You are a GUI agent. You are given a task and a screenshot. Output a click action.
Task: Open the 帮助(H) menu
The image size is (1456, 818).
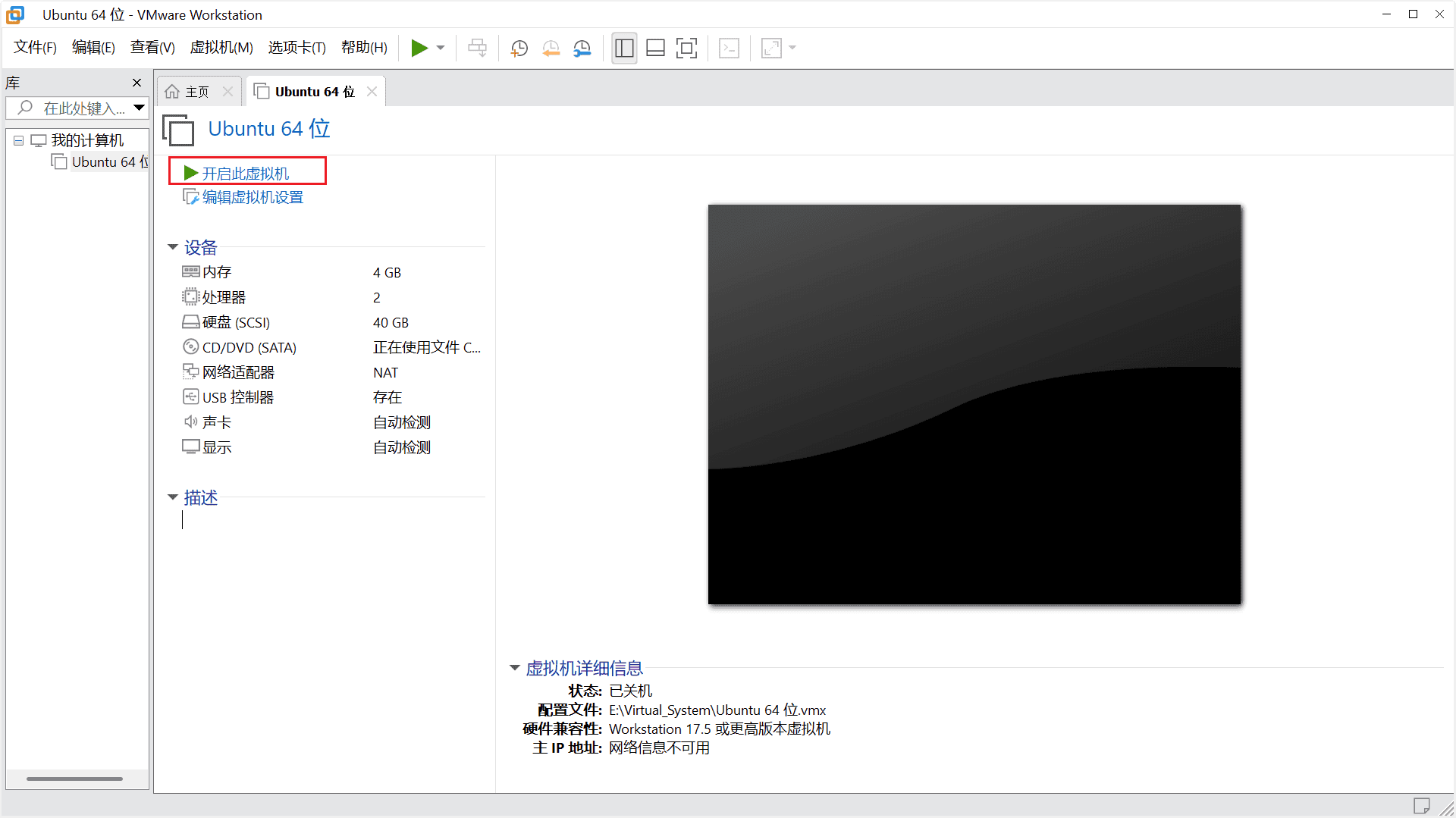(364, 48)
